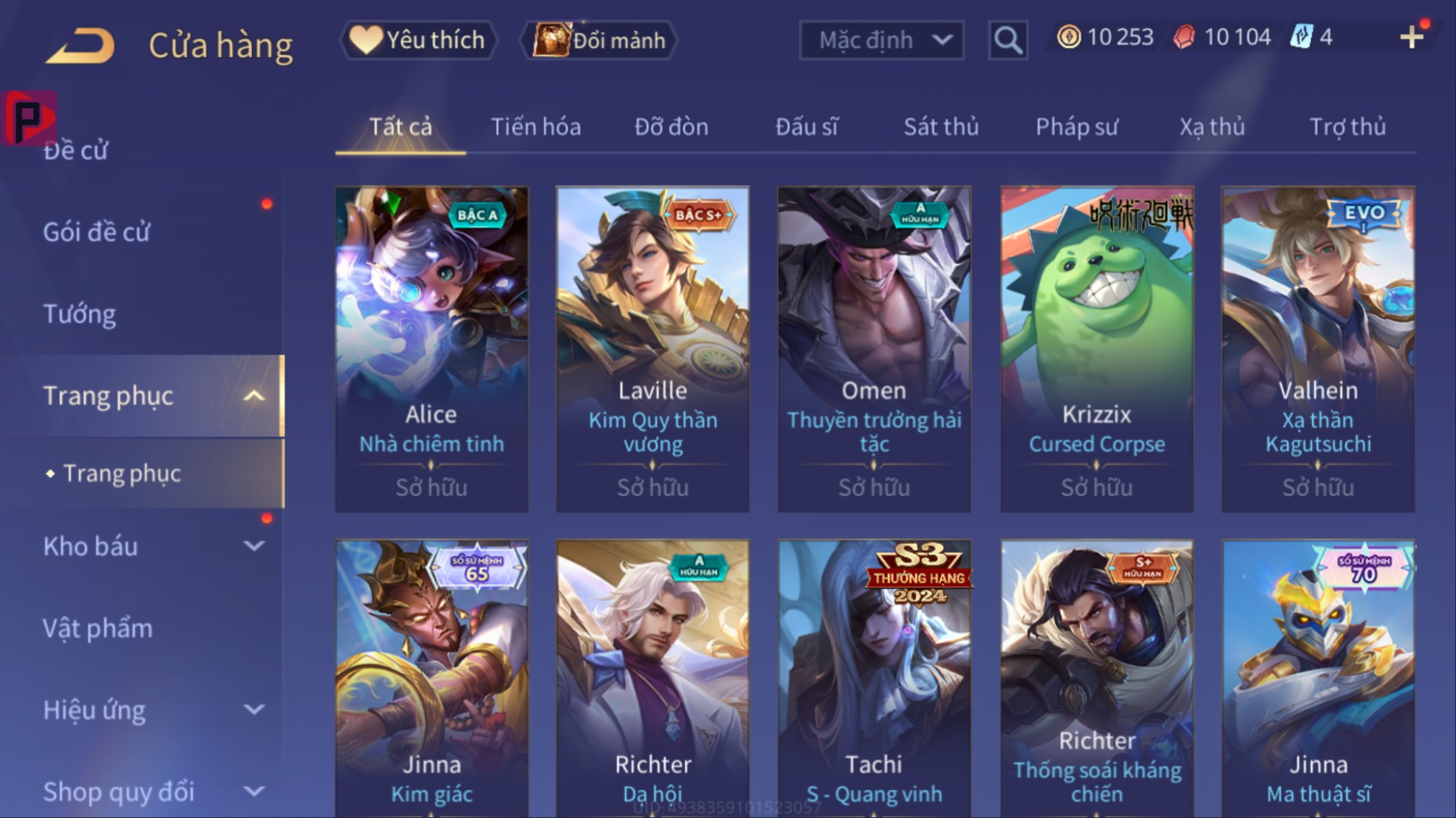
Task: Switch to the Tiến hóa tab
Action: coord(536,127)
